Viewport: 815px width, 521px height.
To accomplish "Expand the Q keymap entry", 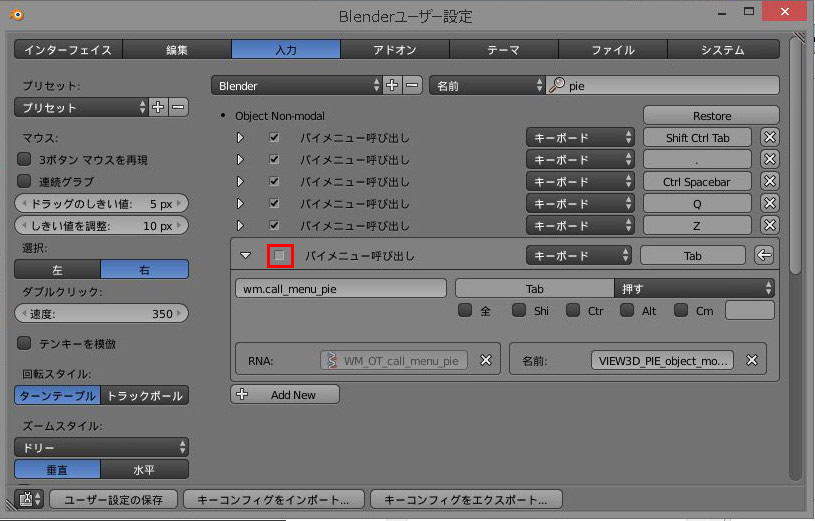I will (240, 203).
